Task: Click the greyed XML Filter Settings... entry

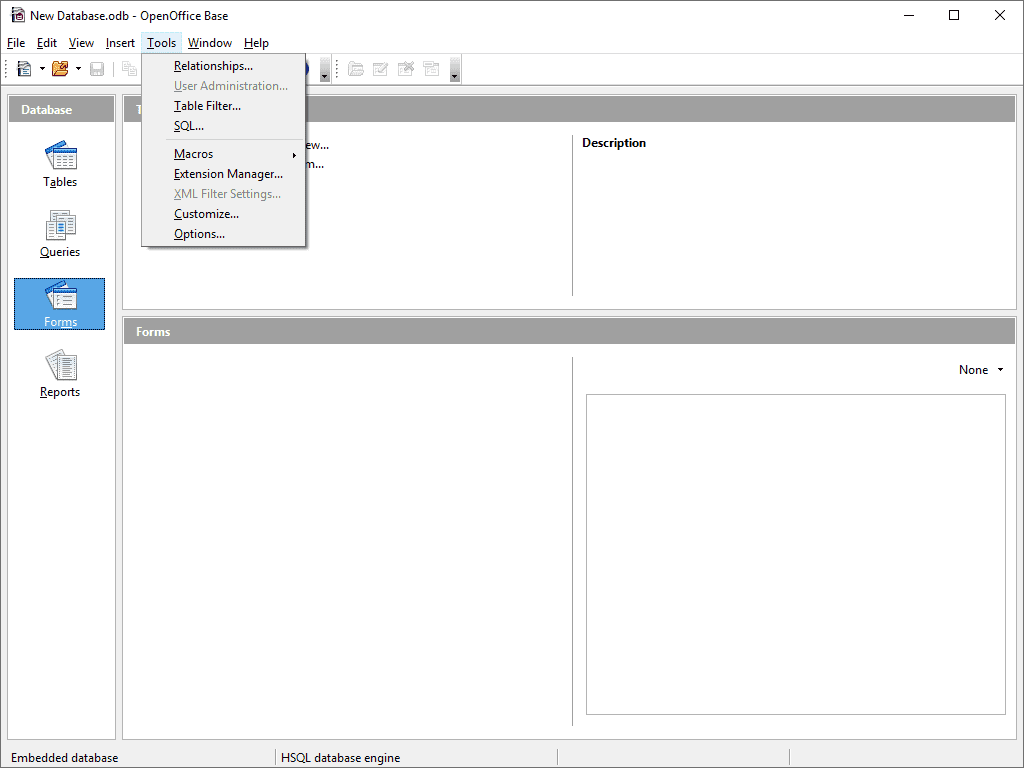Action: (223, 194)
